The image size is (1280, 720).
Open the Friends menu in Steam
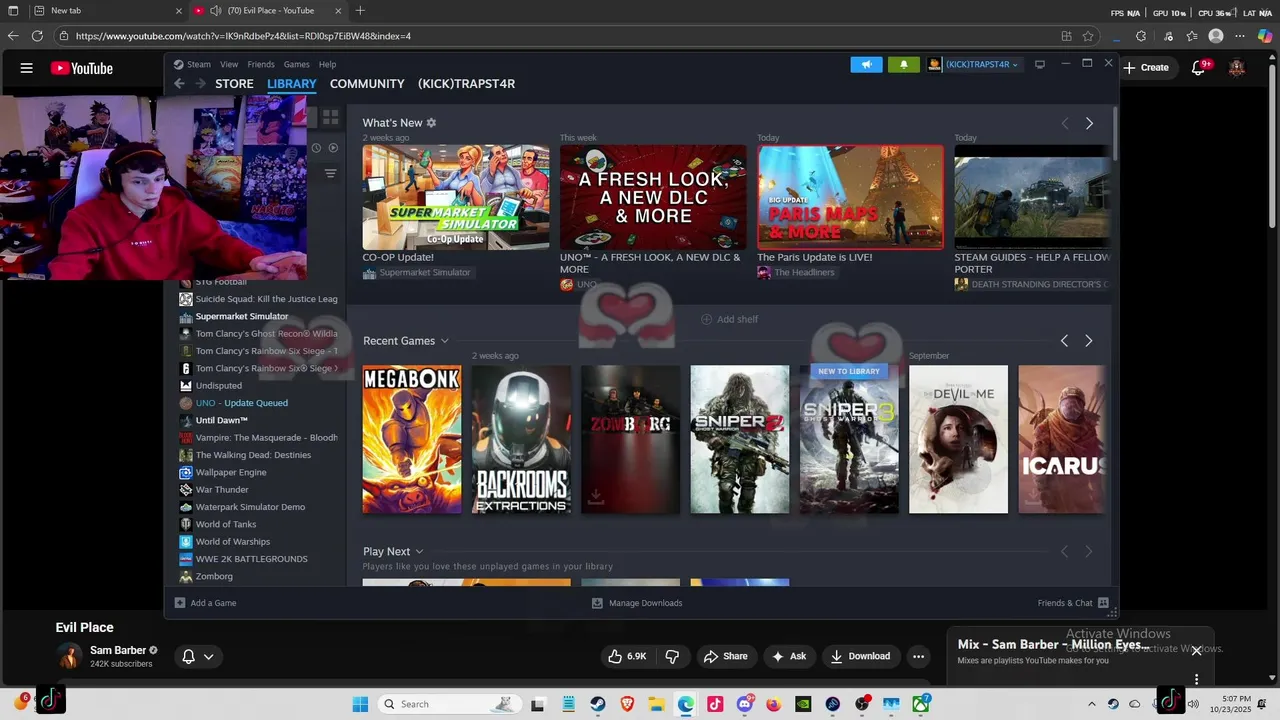[261, 64]
